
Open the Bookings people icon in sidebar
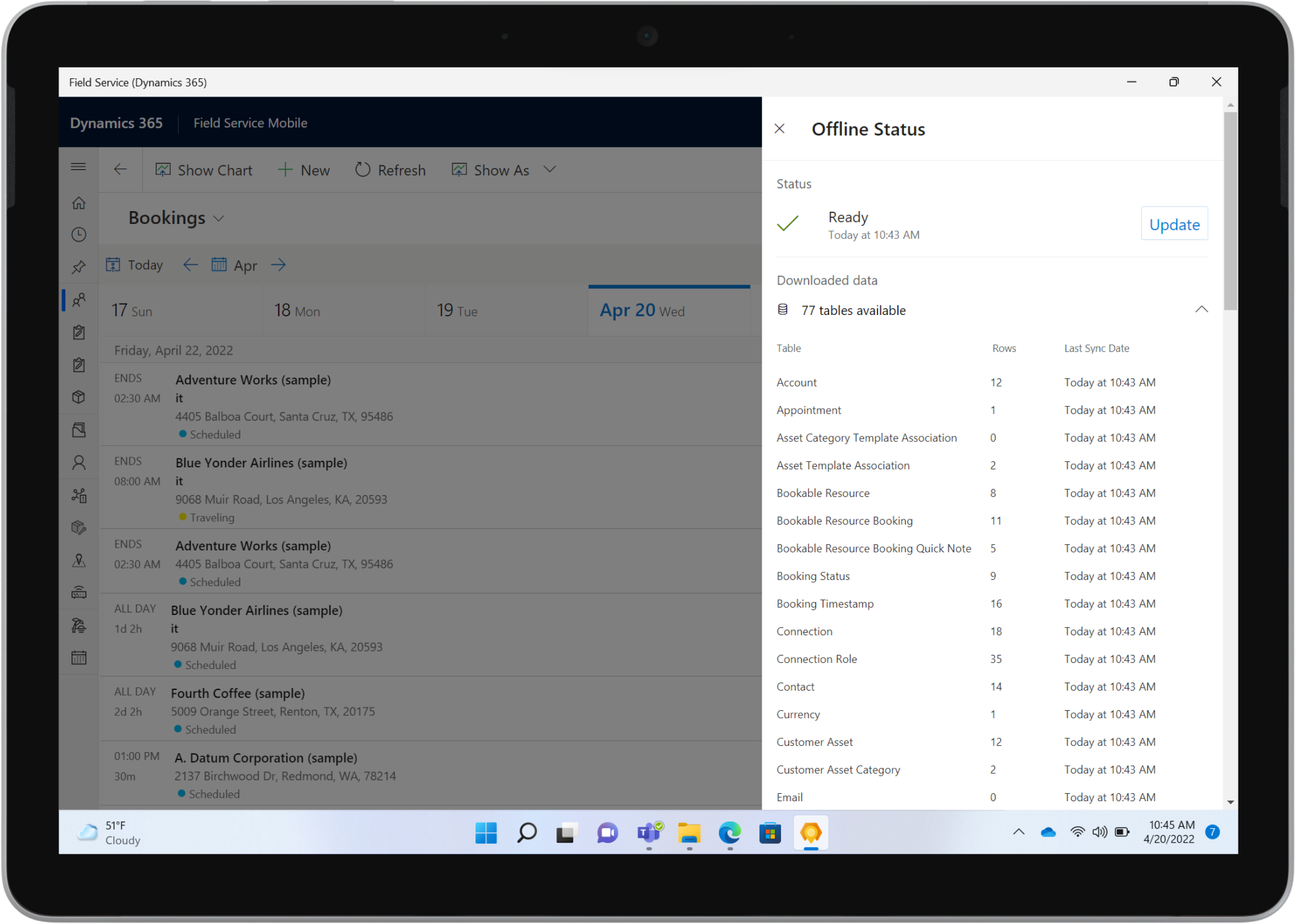79,299
